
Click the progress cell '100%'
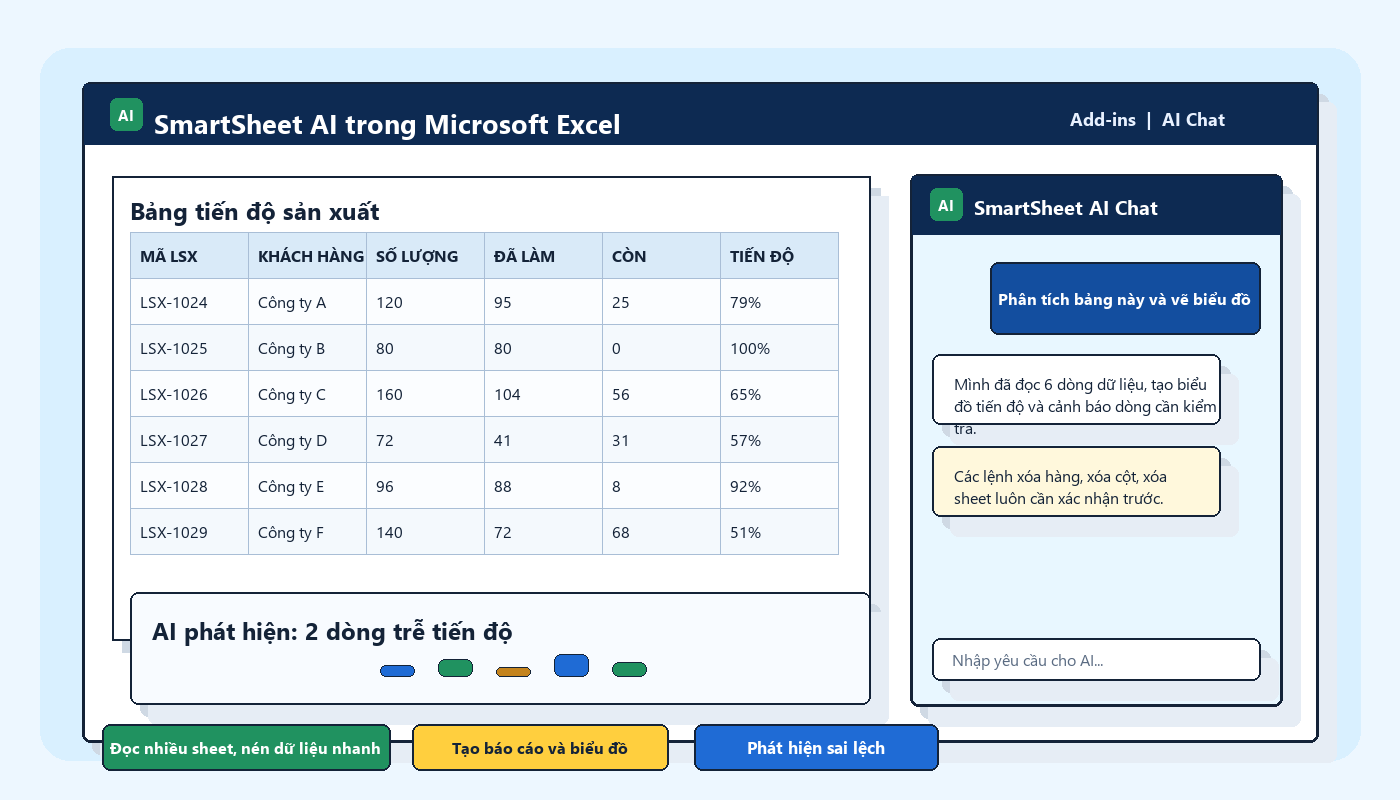[780, 348]
